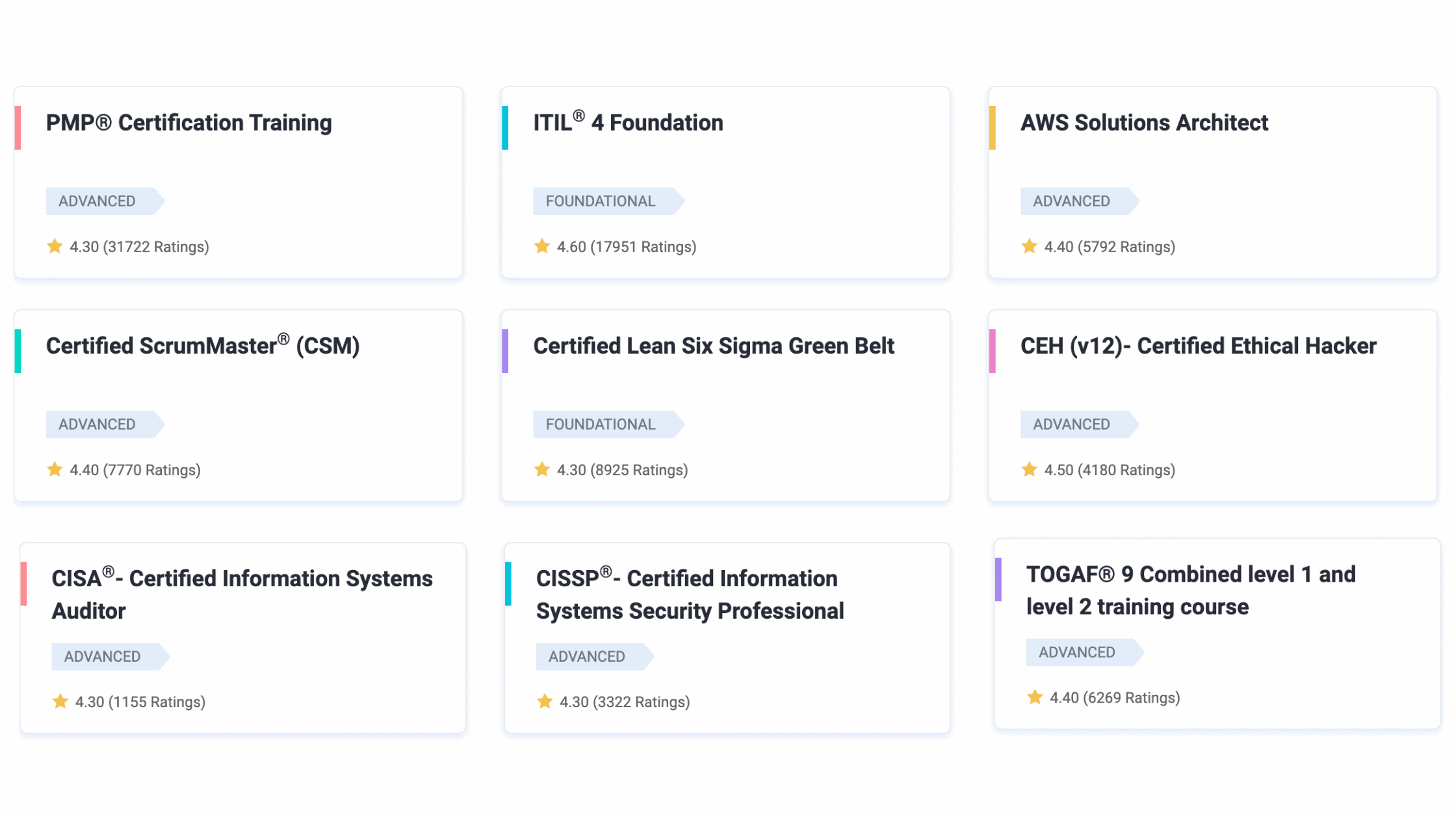This screenshot has height=819, width=1456.
Task: Click the ADVANCED tag on the ScrumMaster card
Action: pyautogui.click(x=105, y=424)
